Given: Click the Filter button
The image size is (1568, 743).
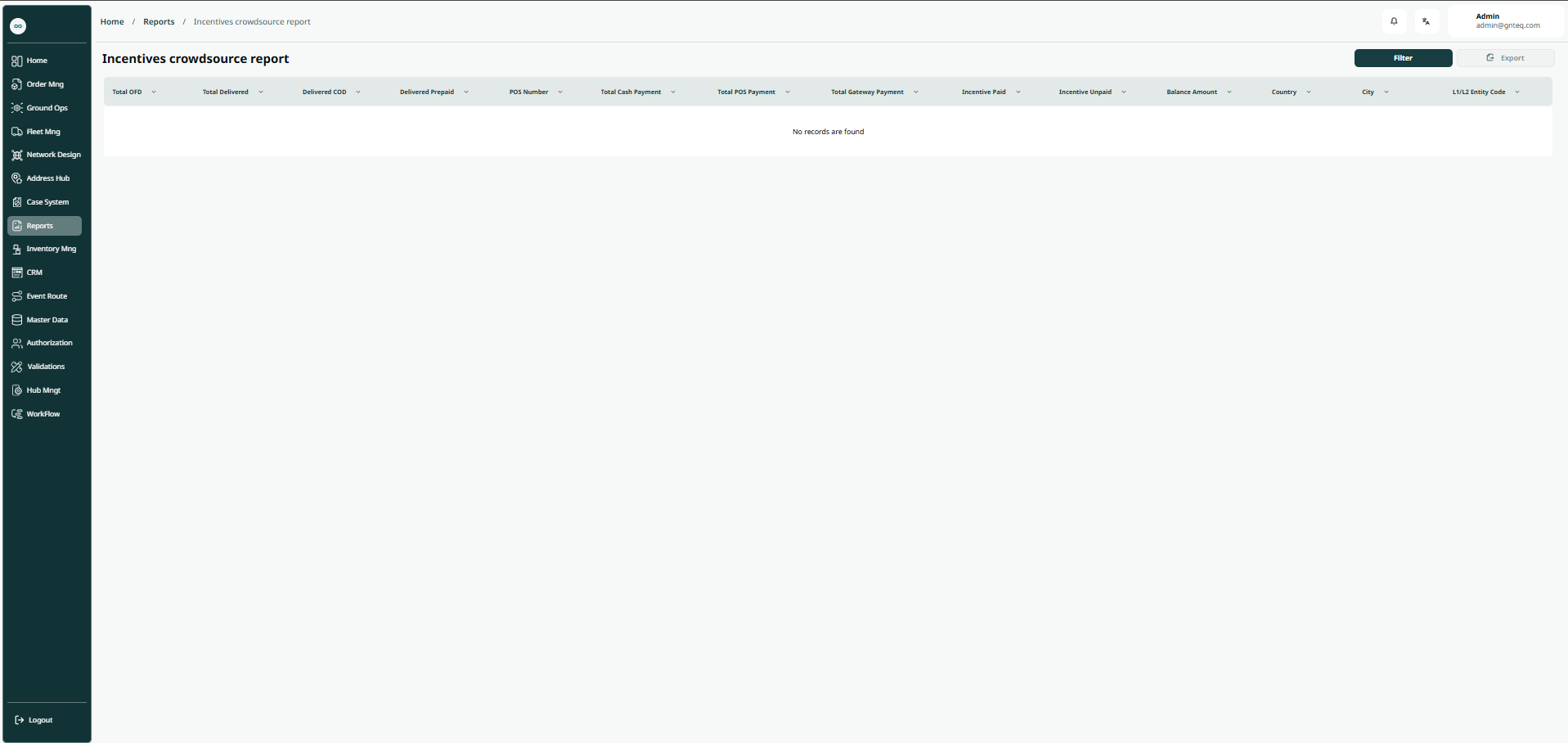Looking at the screenshot, I should (x=1403, y=58).
